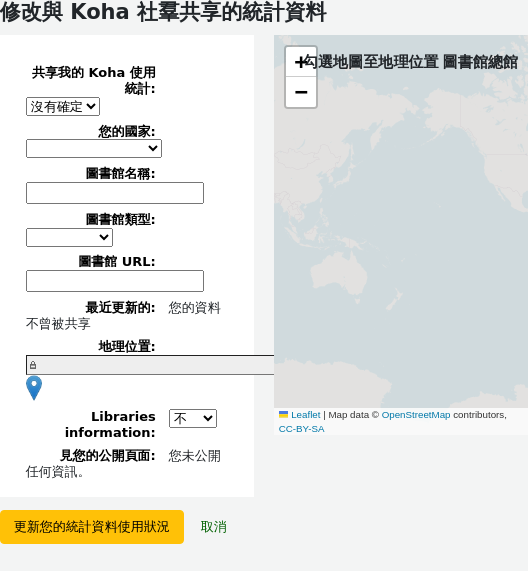Open the CC-BY-SA license link
Viewport: 528px width, 571px height.
click(302, 429)
